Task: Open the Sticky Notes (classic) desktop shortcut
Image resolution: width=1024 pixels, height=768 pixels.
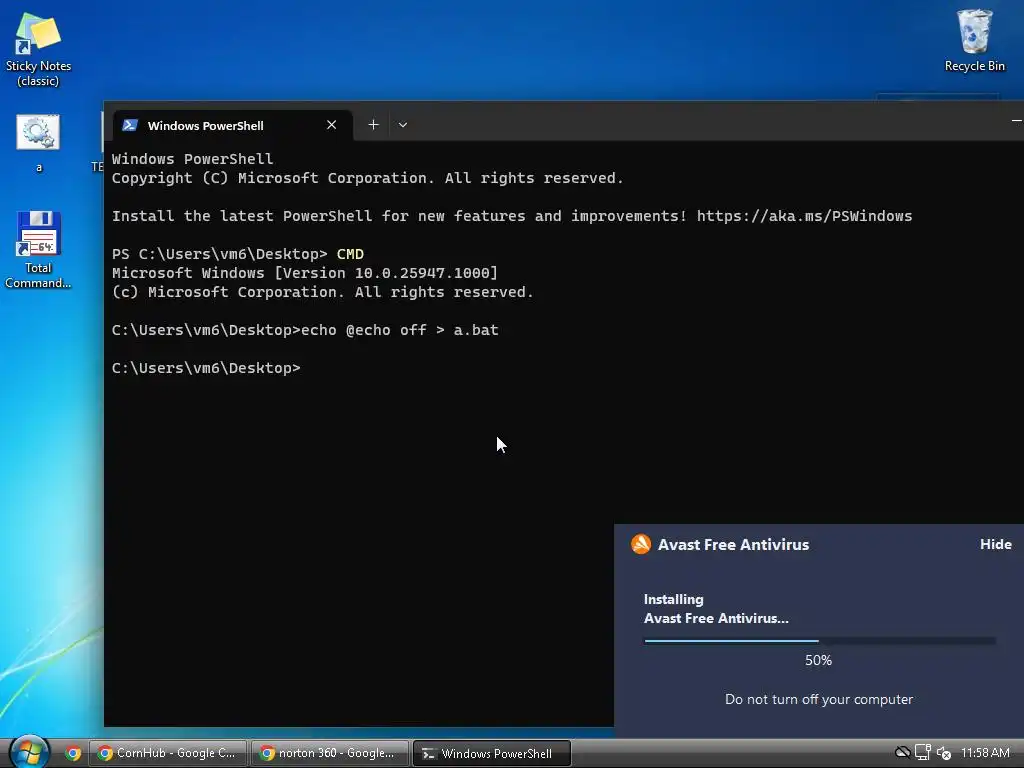Action: pyautogui.click(x=38, y=49)
